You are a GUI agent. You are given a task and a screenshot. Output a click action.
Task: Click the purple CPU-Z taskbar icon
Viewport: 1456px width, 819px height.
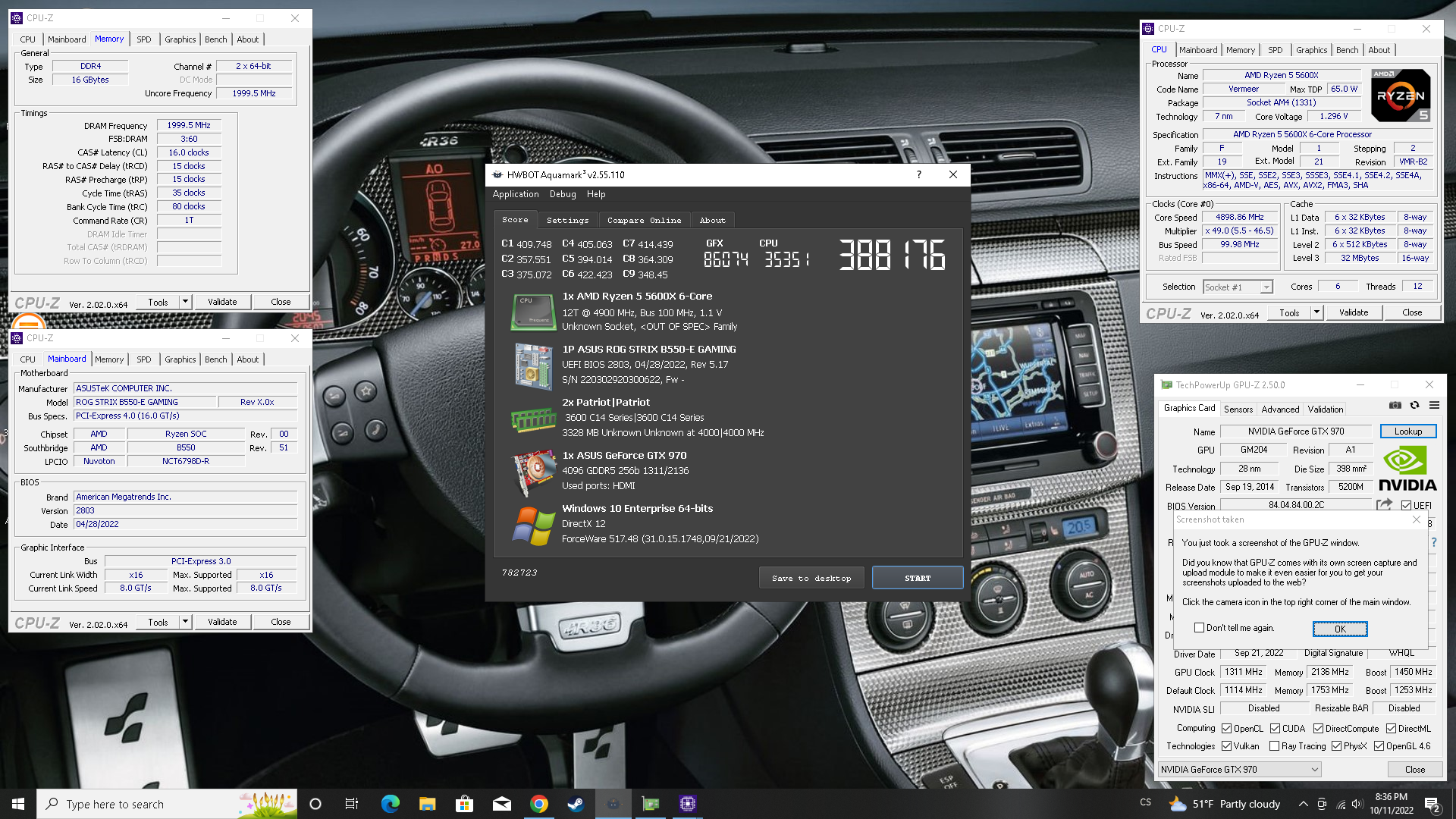tap(688, 804)
